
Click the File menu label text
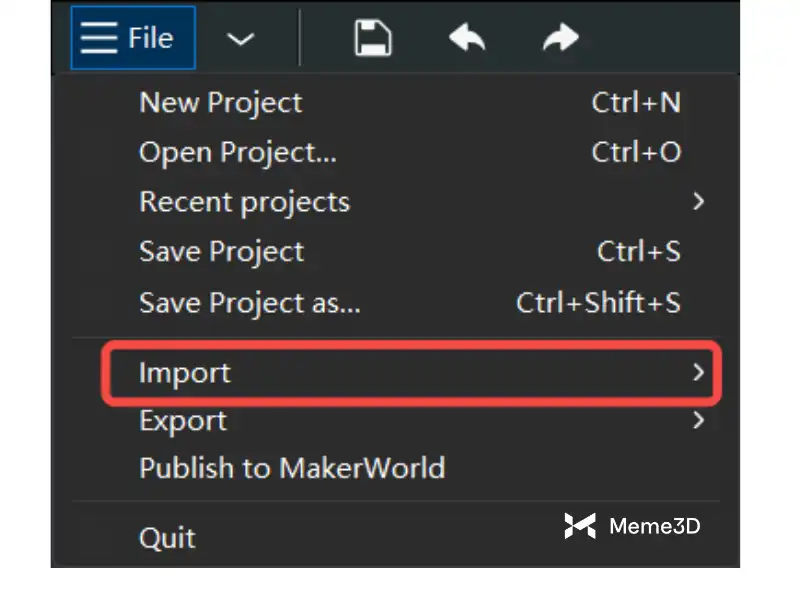click(151, 38)
